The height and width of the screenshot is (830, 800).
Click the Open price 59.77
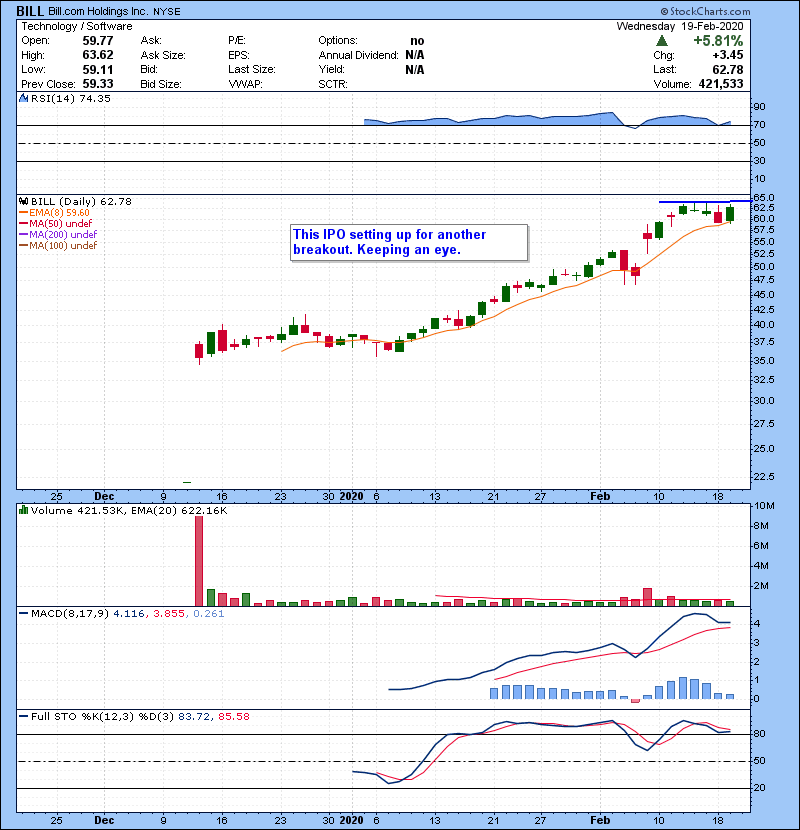[x=97, y=41]
